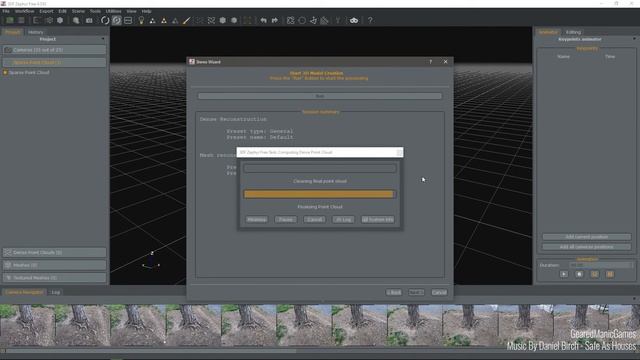This screenshot has height=360, width=640.
Task: Select the light bulb icon in the toolbar
Action: 141,20
